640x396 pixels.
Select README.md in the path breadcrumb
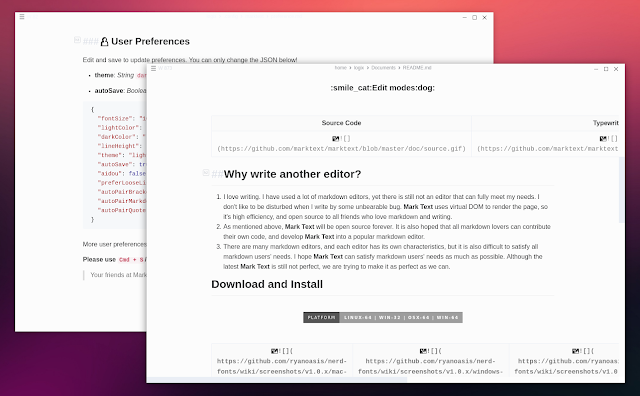417,68
